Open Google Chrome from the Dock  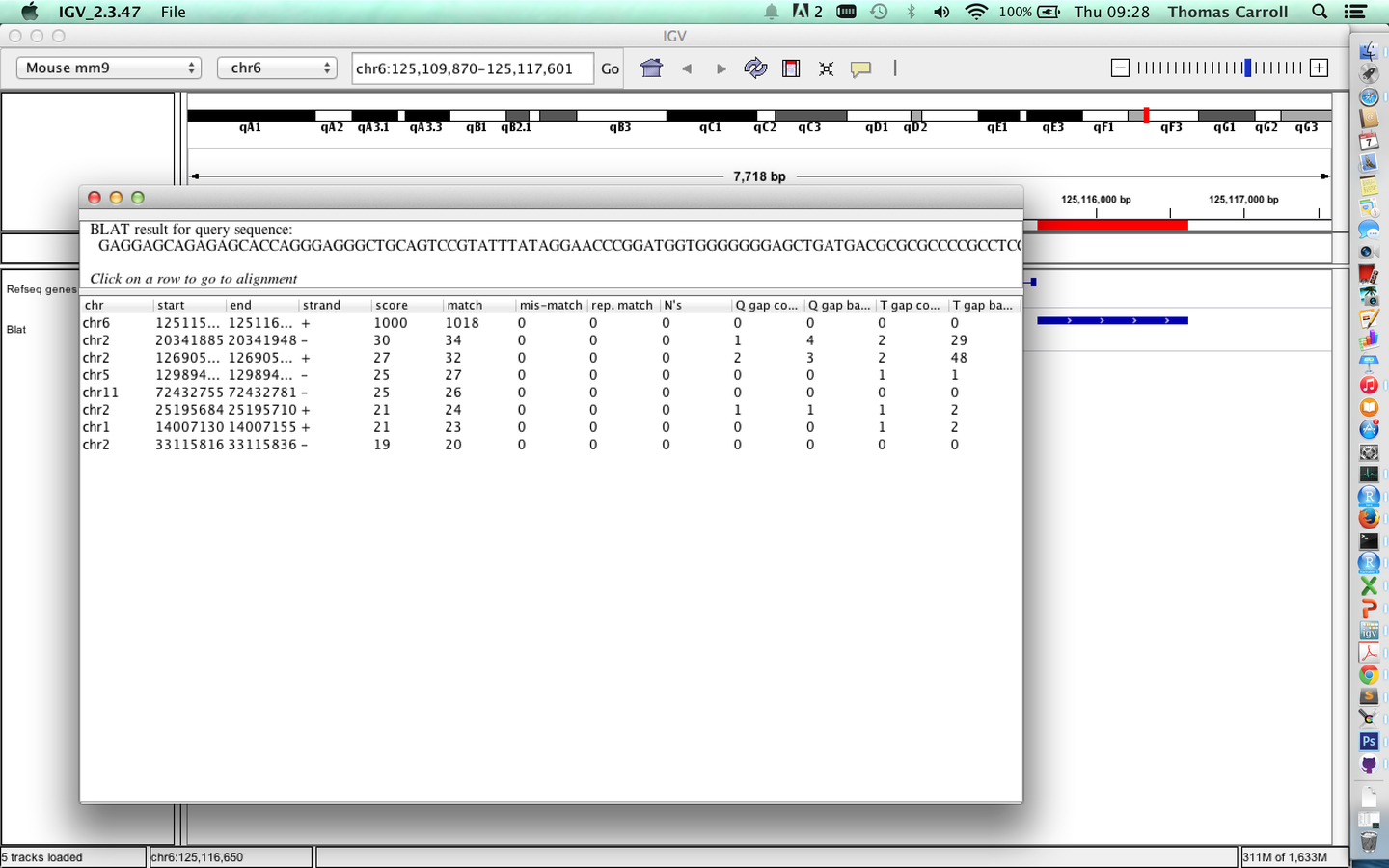pos(1369,675)
